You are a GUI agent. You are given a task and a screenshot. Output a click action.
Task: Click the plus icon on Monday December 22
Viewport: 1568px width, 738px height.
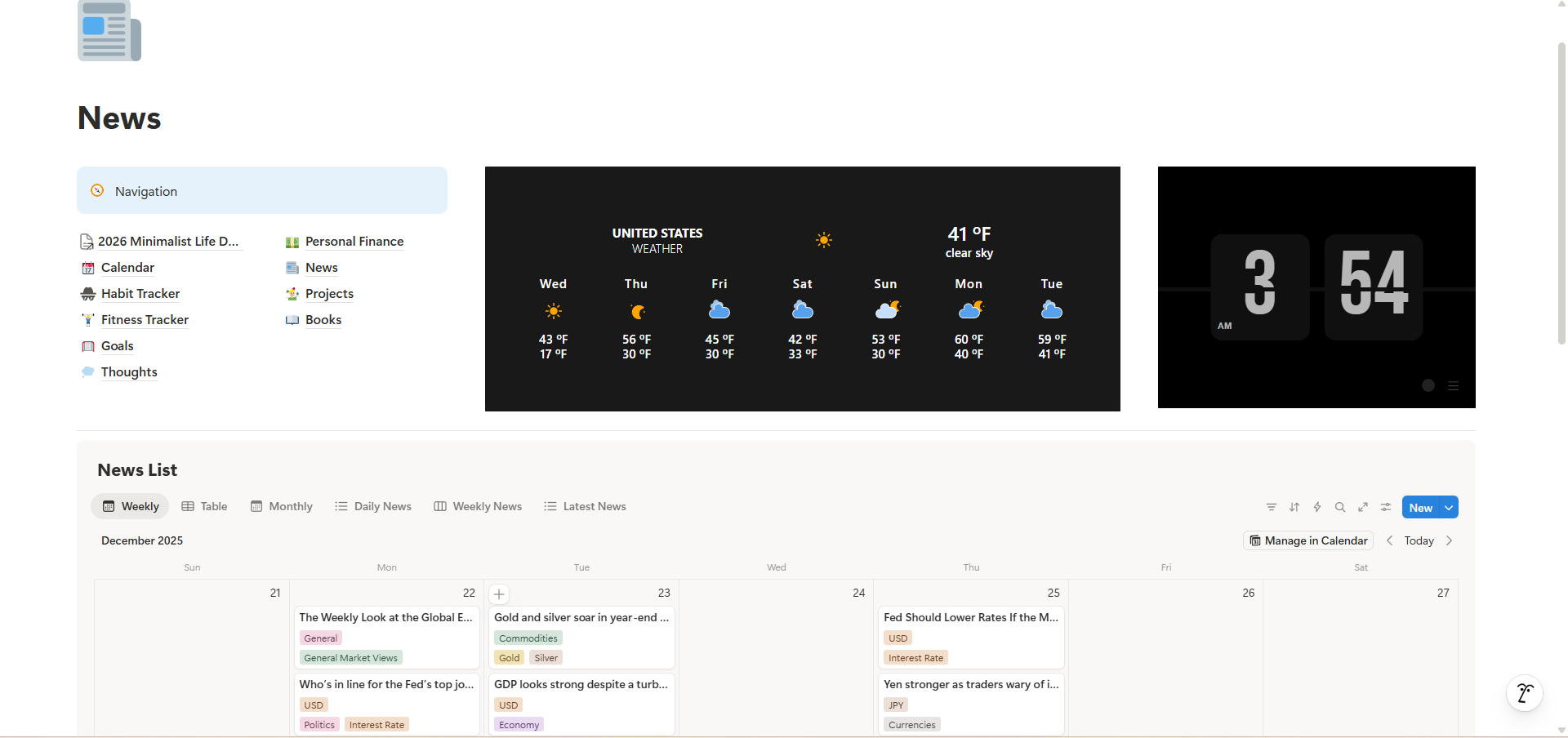499,594
